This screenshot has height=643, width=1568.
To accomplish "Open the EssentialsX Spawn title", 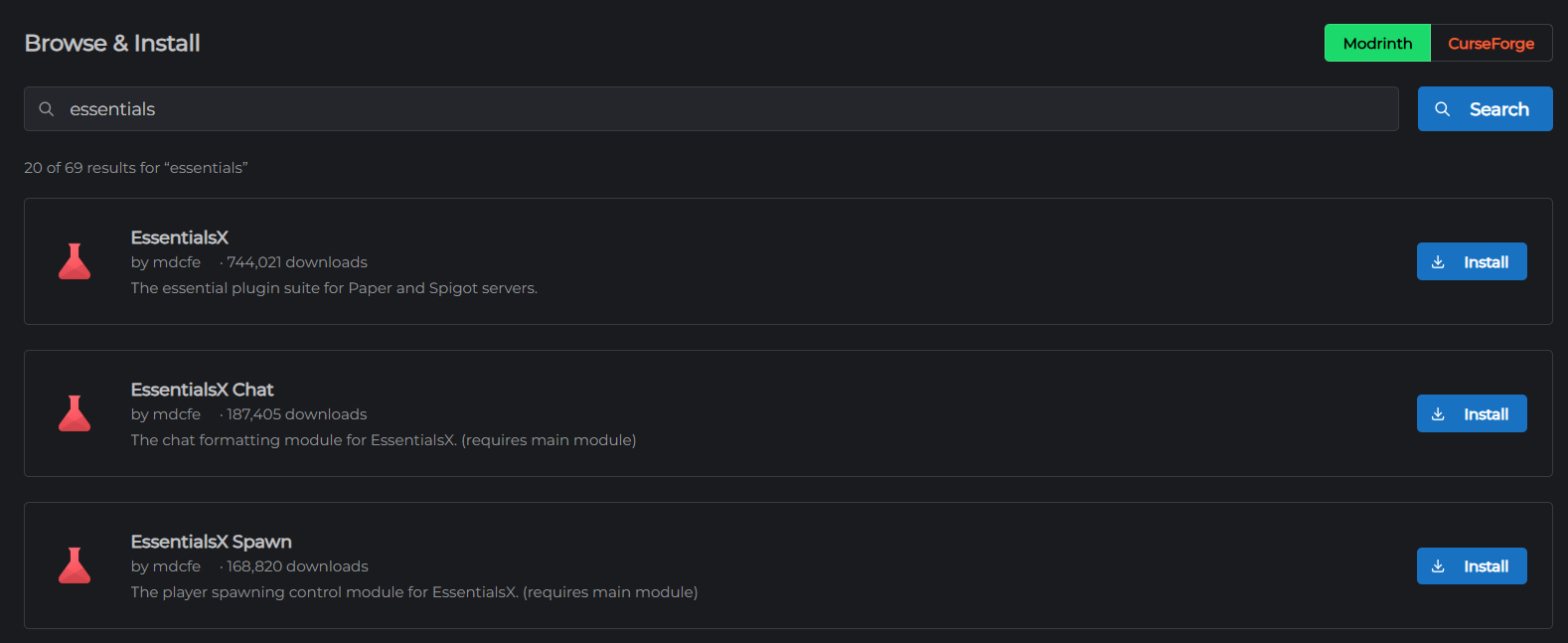I will tap(212, 542).
